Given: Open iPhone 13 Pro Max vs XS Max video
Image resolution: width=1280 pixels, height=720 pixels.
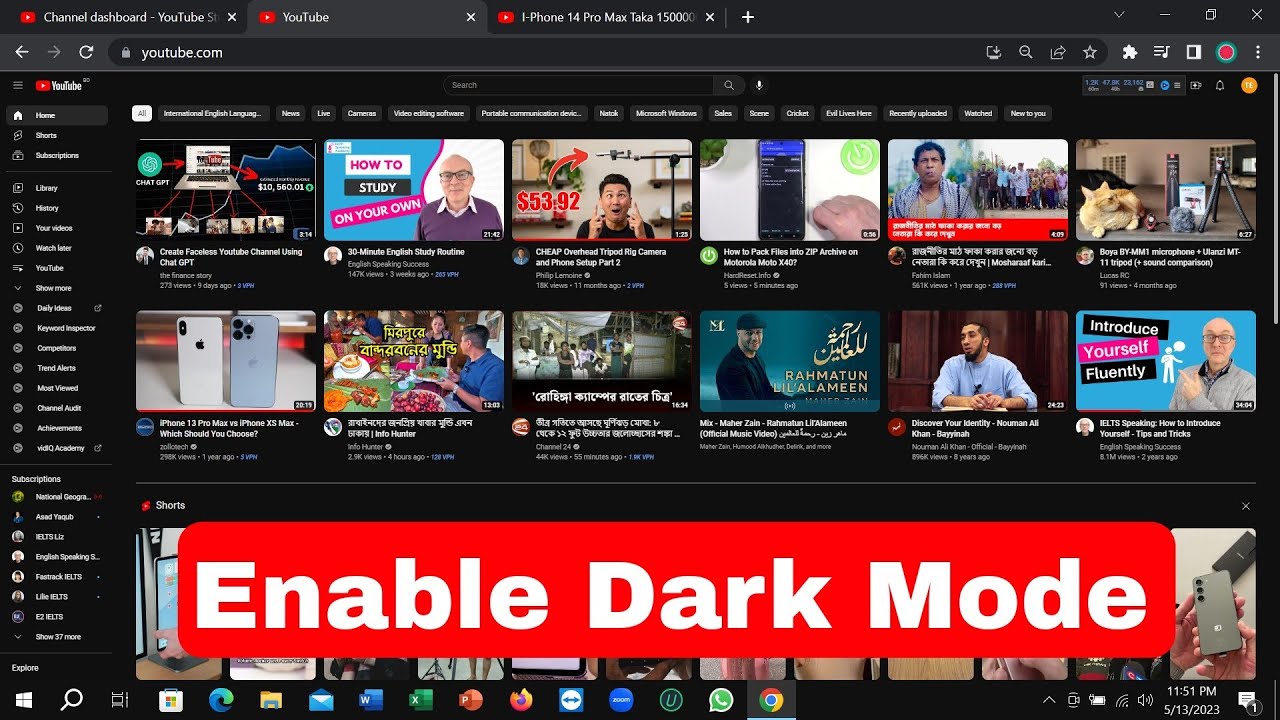Looking at the screenshot, I should click(226, 361).
